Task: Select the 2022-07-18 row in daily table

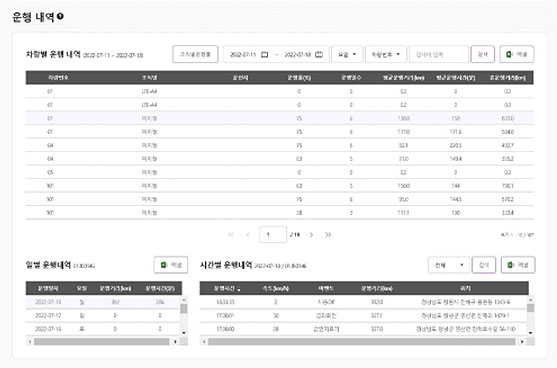Action: 103,302
